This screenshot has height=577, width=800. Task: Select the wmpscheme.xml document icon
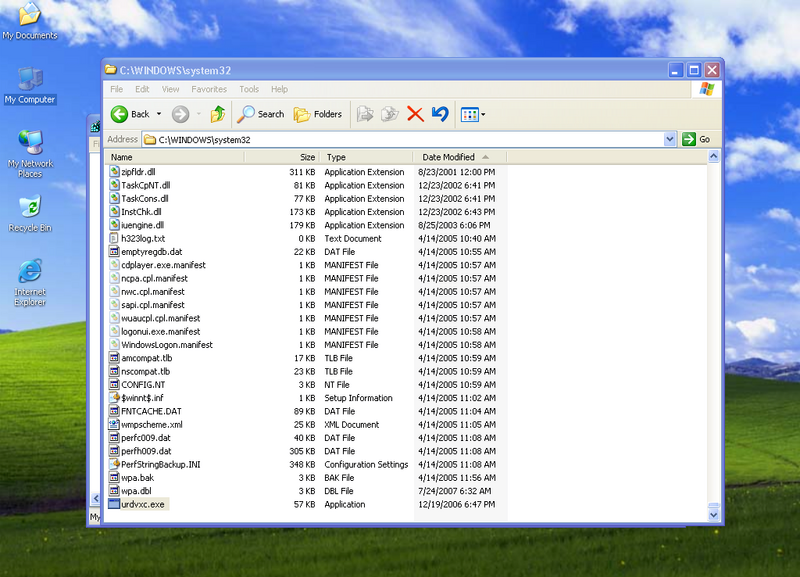[114, 424]
